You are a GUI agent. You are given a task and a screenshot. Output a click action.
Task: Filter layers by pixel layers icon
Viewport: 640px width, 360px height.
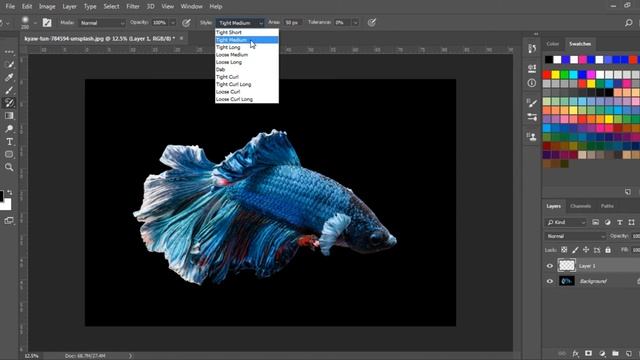(596, 222)
